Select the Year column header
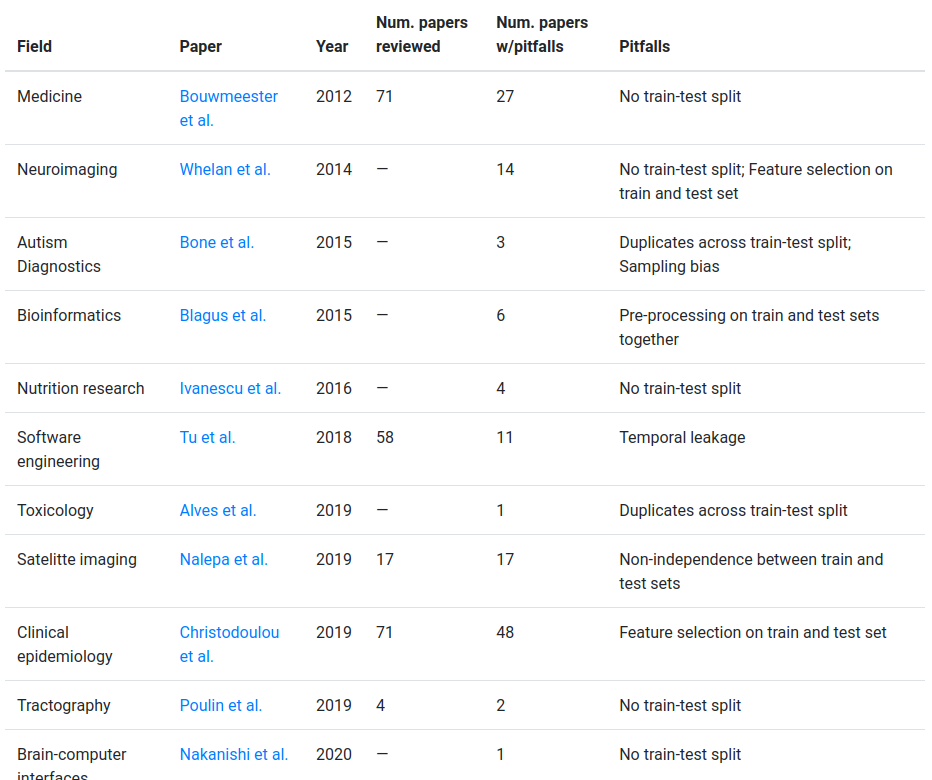The image size is (932, 780). pos(332,47)
